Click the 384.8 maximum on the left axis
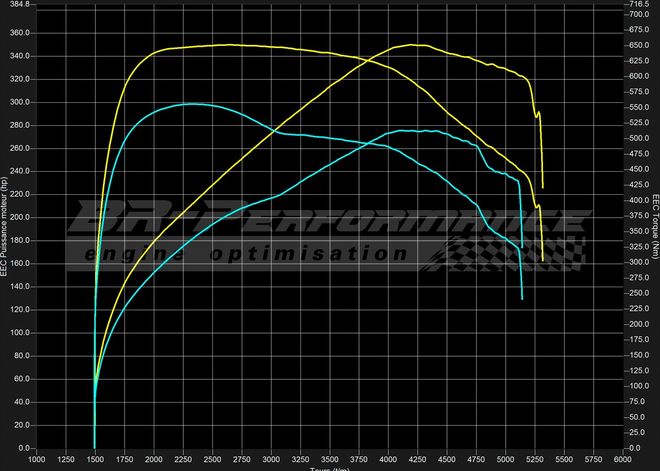 coord(21,4)
